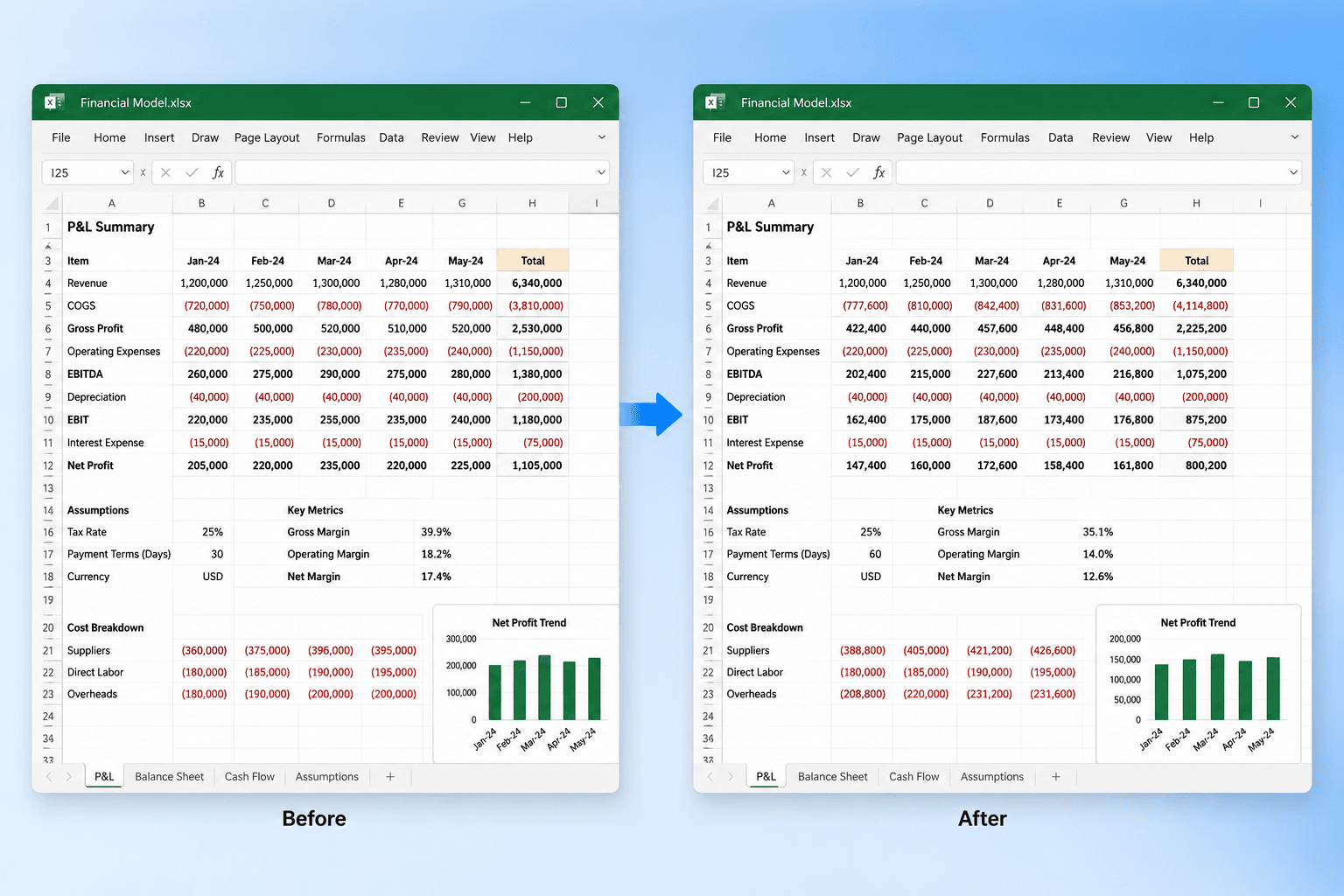Screen dimensions: 1344x896
Task: Select P&L sheet tab in After window
Action: pos(766,777)
